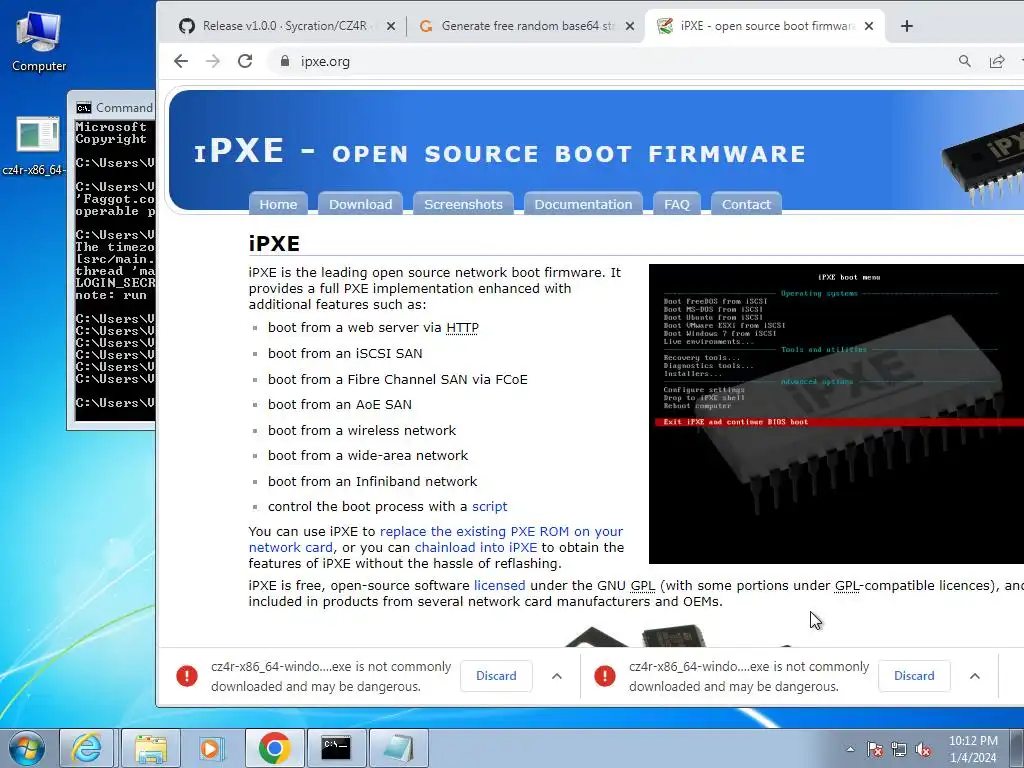Click the muted volume tray icon
The image size is (1024, 768).
pyautogui.click(x=923, y=749)
